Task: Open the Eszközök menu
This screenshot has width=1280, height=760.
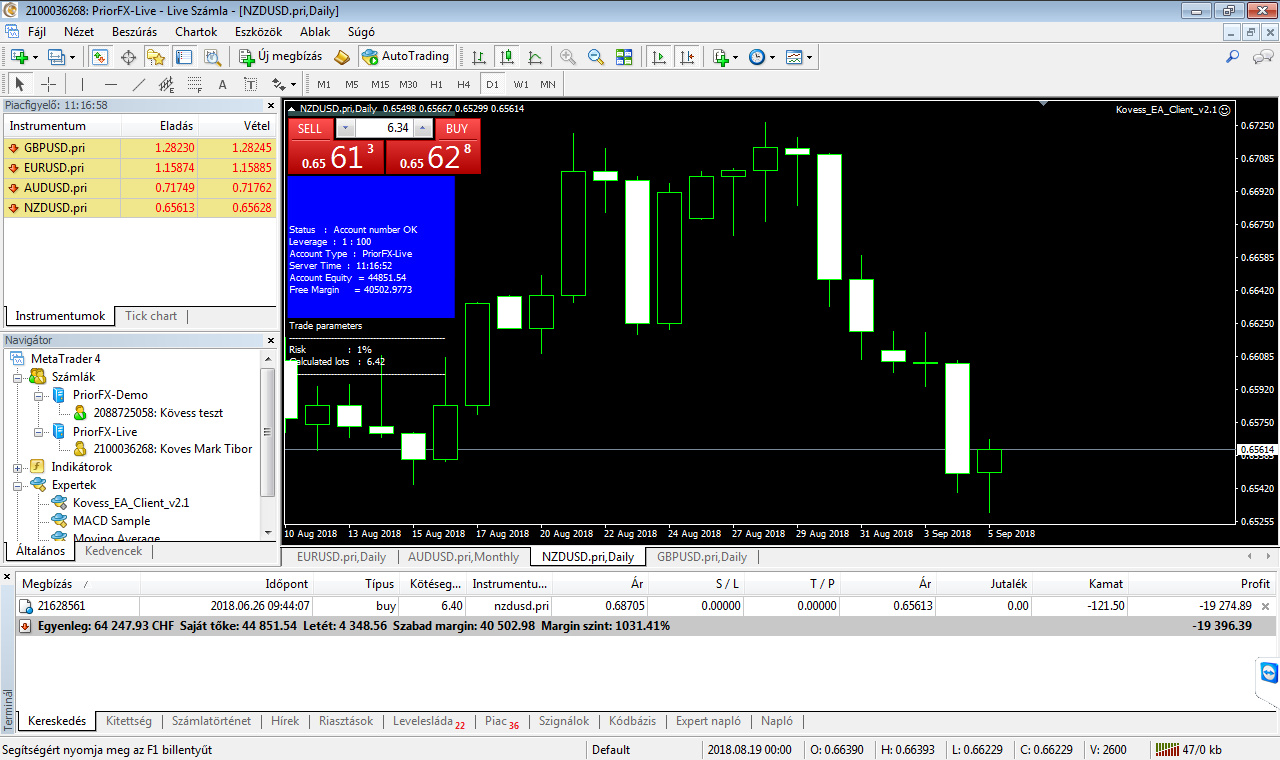Action: [258, 31]
